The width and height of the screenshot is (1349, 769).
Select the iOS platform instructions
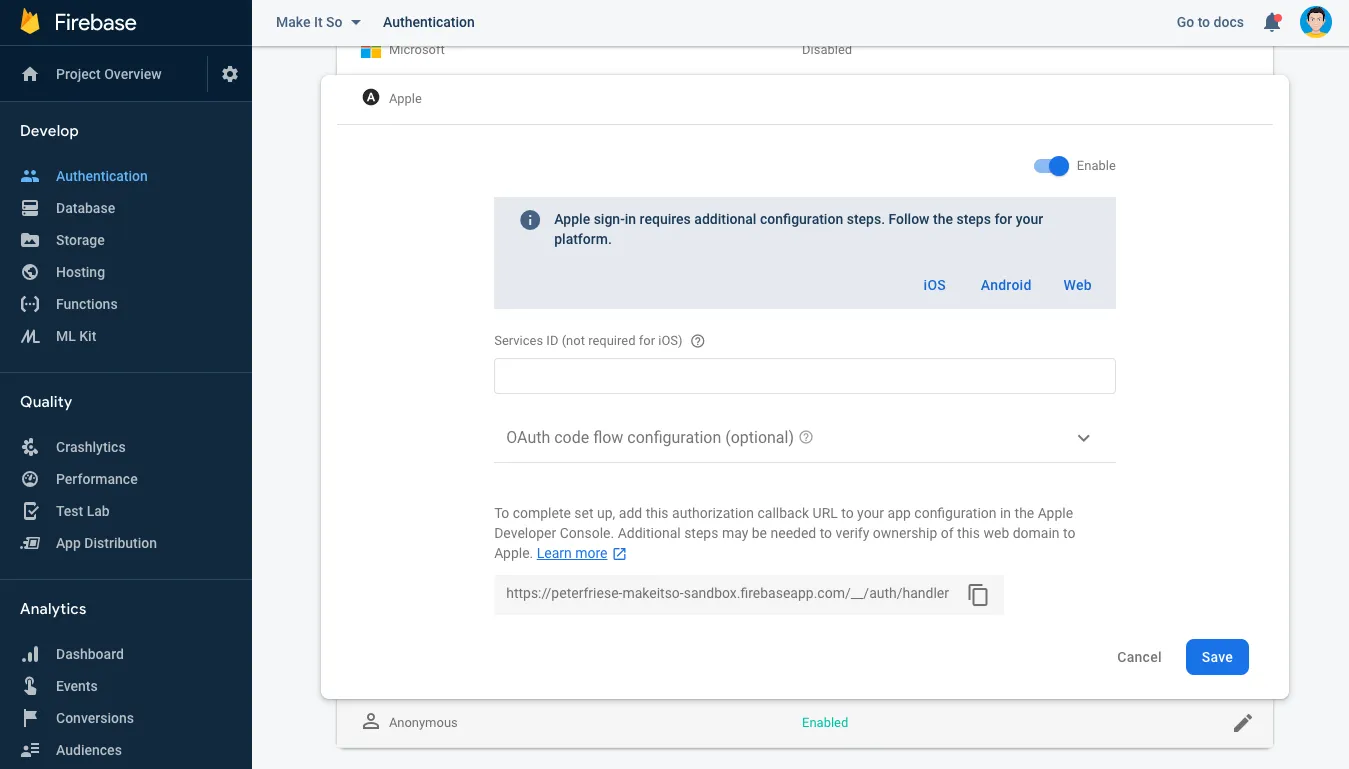(x=933, y=285)
